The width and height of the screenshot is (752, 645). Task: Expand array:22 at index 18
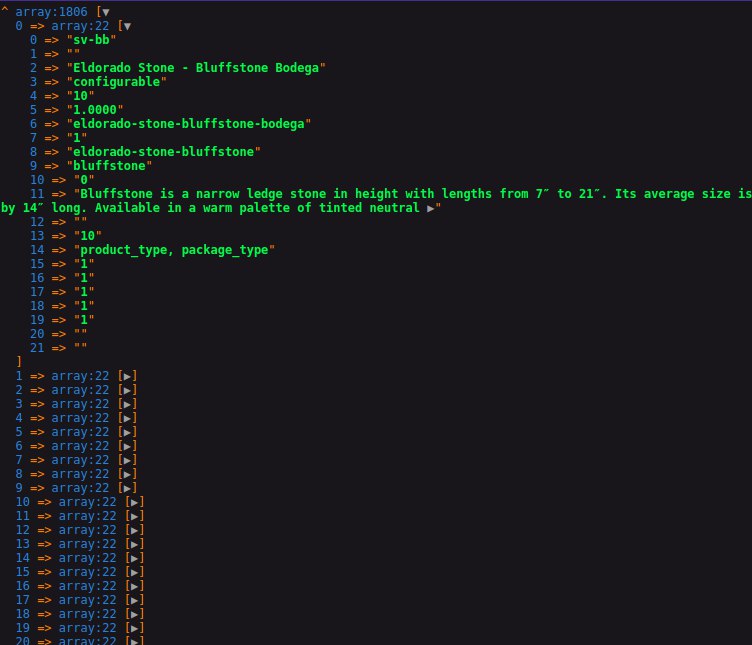click(x=134, y=614)
